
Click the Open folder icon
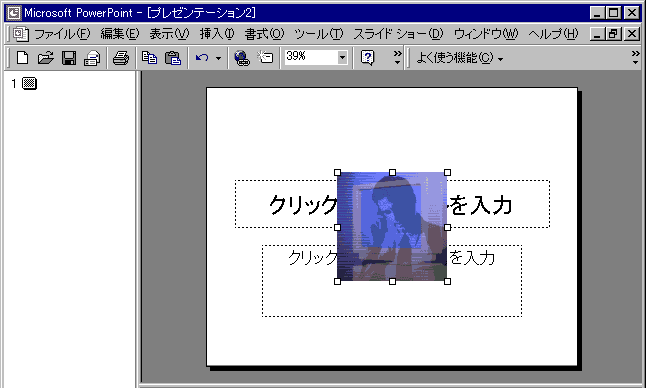[x=45, y=58]
